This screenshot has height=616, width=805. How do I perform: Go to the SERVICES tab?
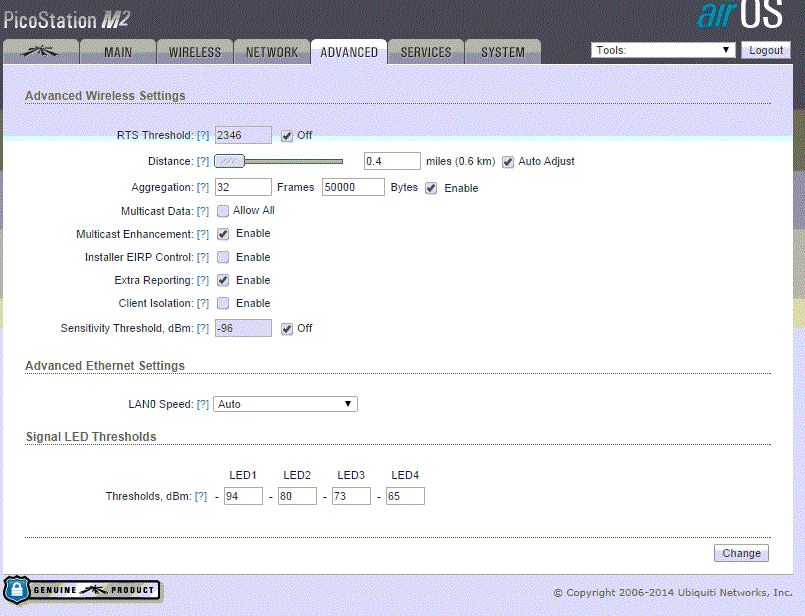pos(426,52)
